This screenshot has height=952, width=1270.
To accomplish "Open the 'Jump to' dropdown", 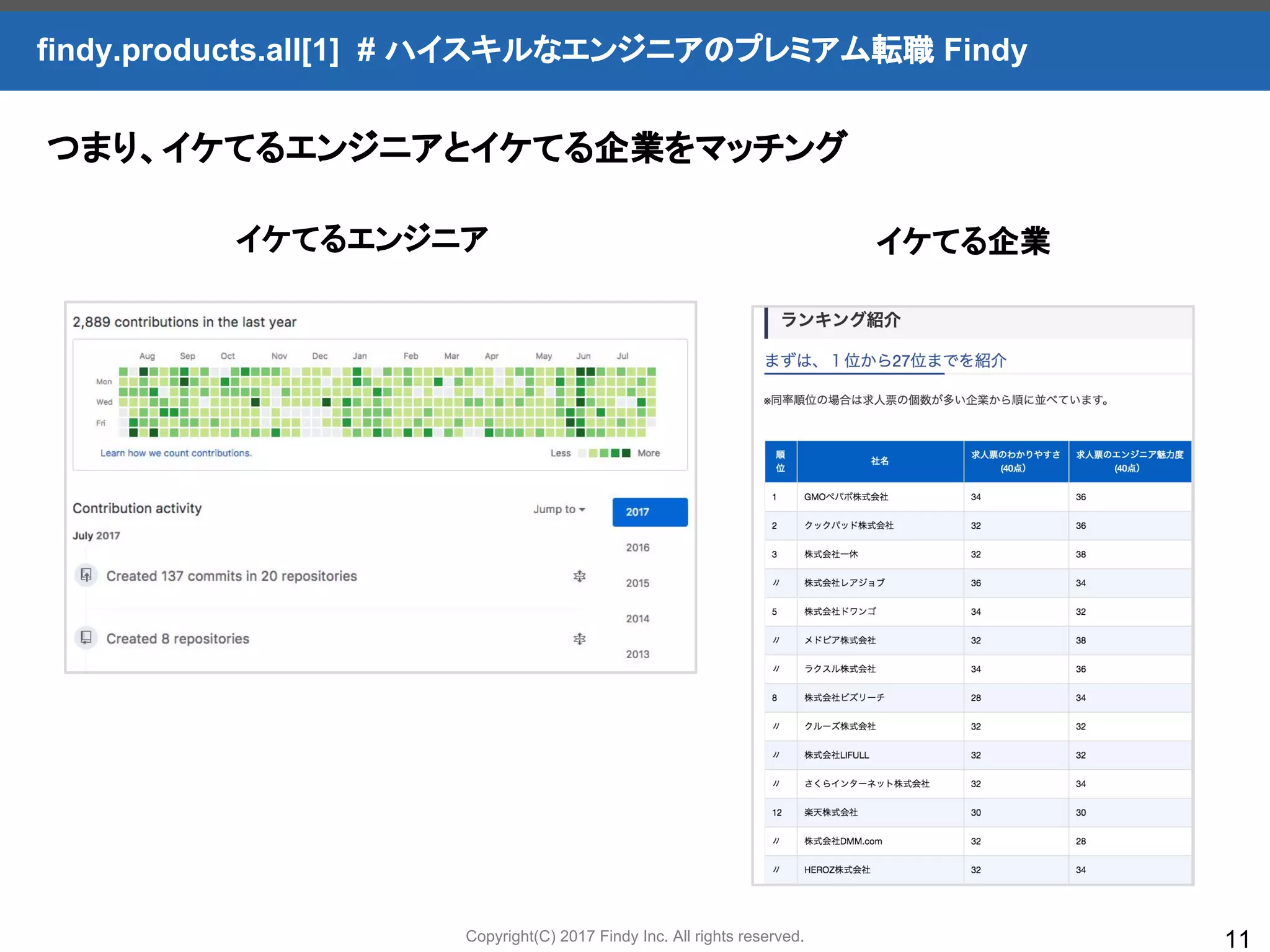I will point(559,509).
